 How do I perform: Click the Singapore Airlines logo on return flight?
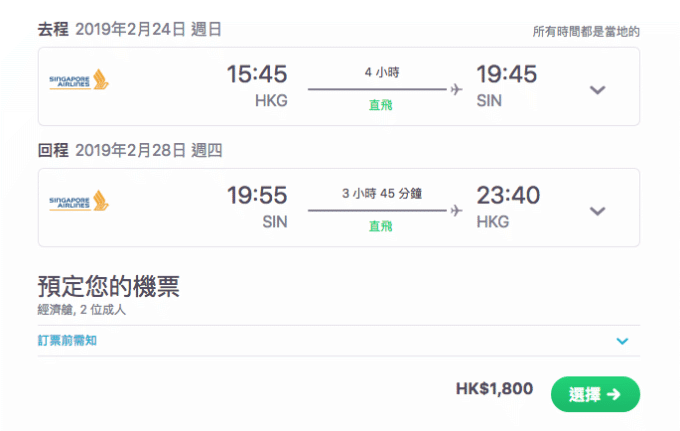[79, 200]
